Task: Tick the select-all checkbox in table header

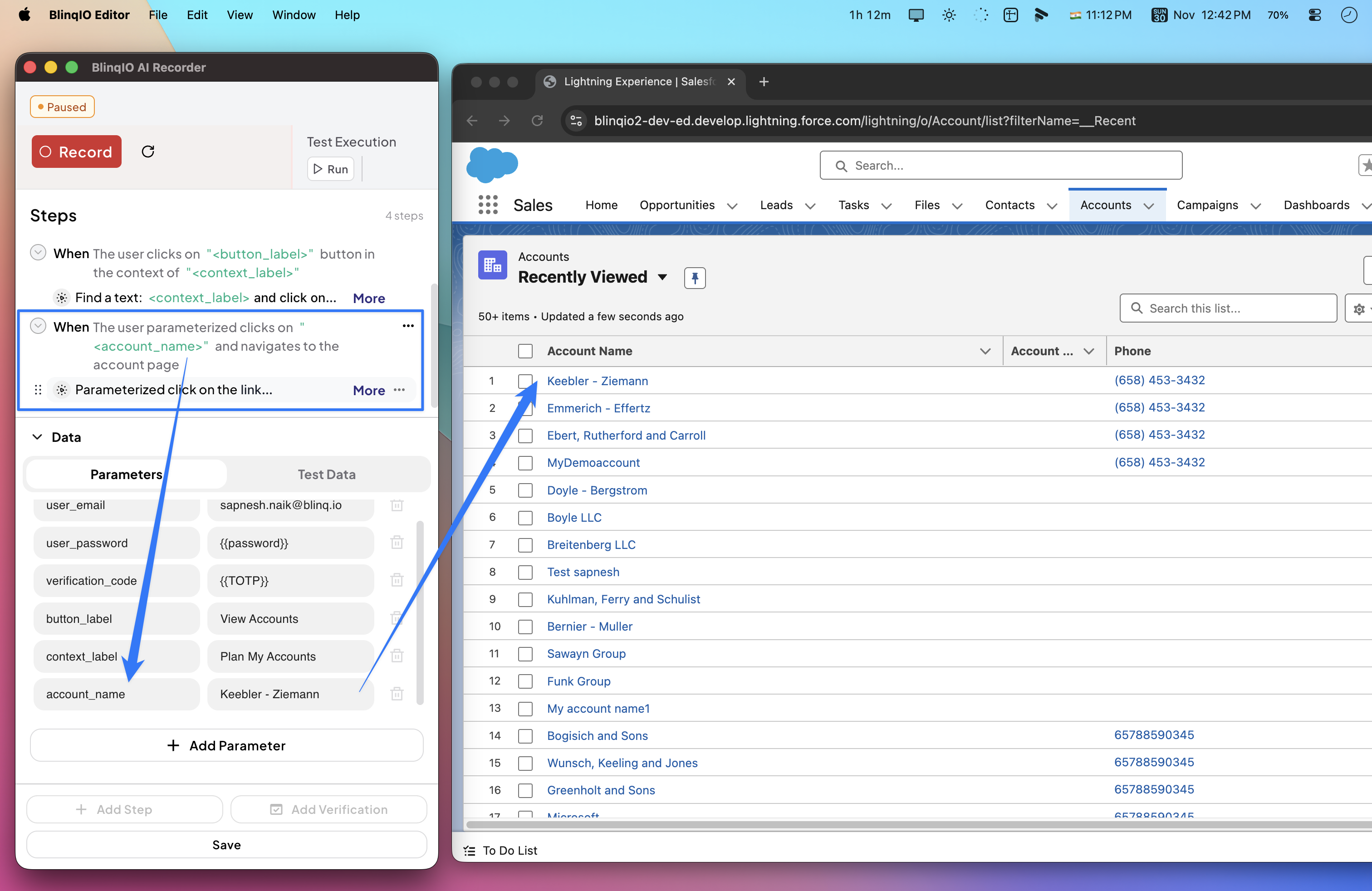Action: [x=524, y=351]
